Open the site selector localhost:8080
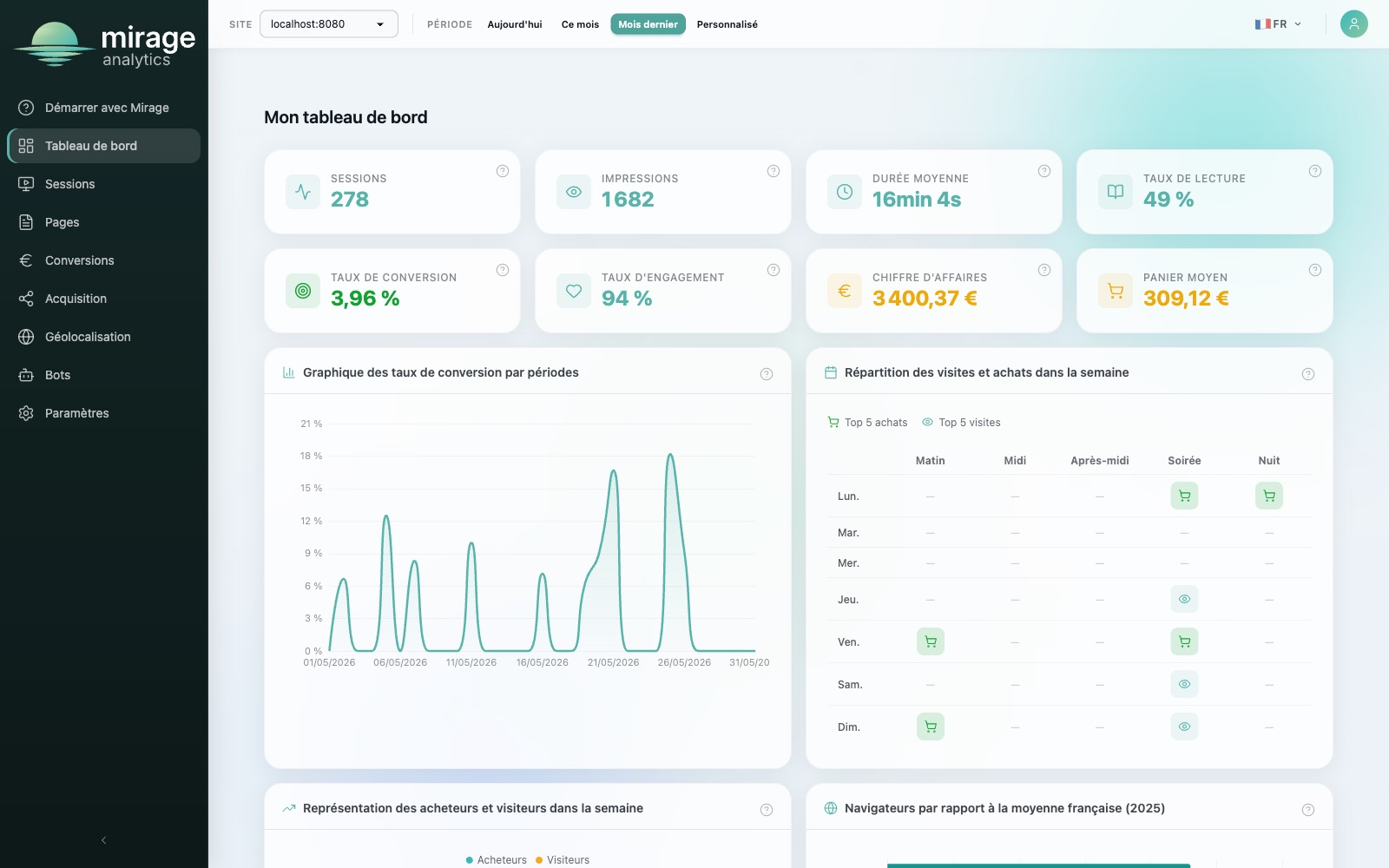The width and height of the screenshot is (1389, 868). [x=329, y=24]
